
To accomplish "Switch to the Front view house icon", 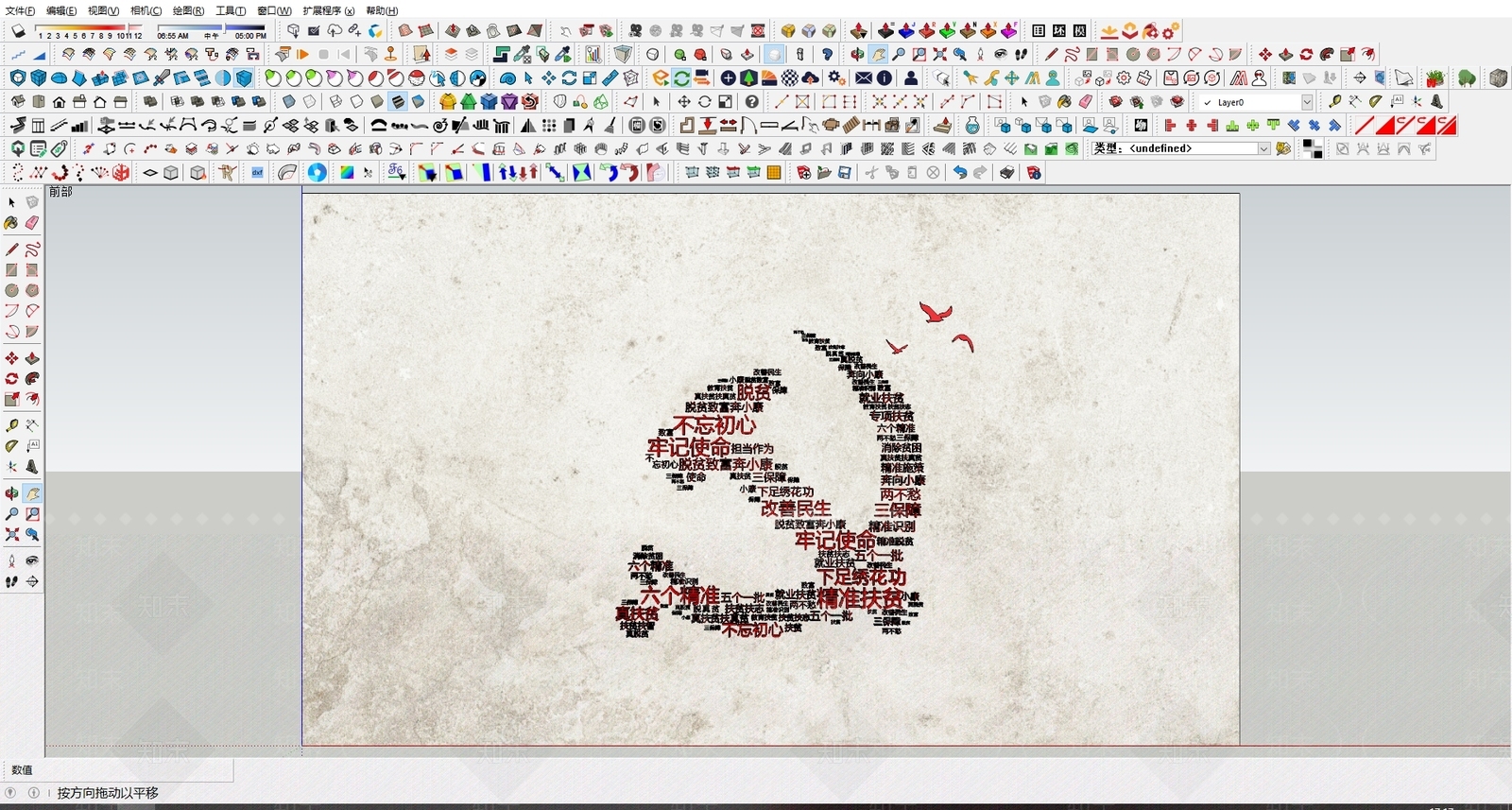I will click(59, 101).
